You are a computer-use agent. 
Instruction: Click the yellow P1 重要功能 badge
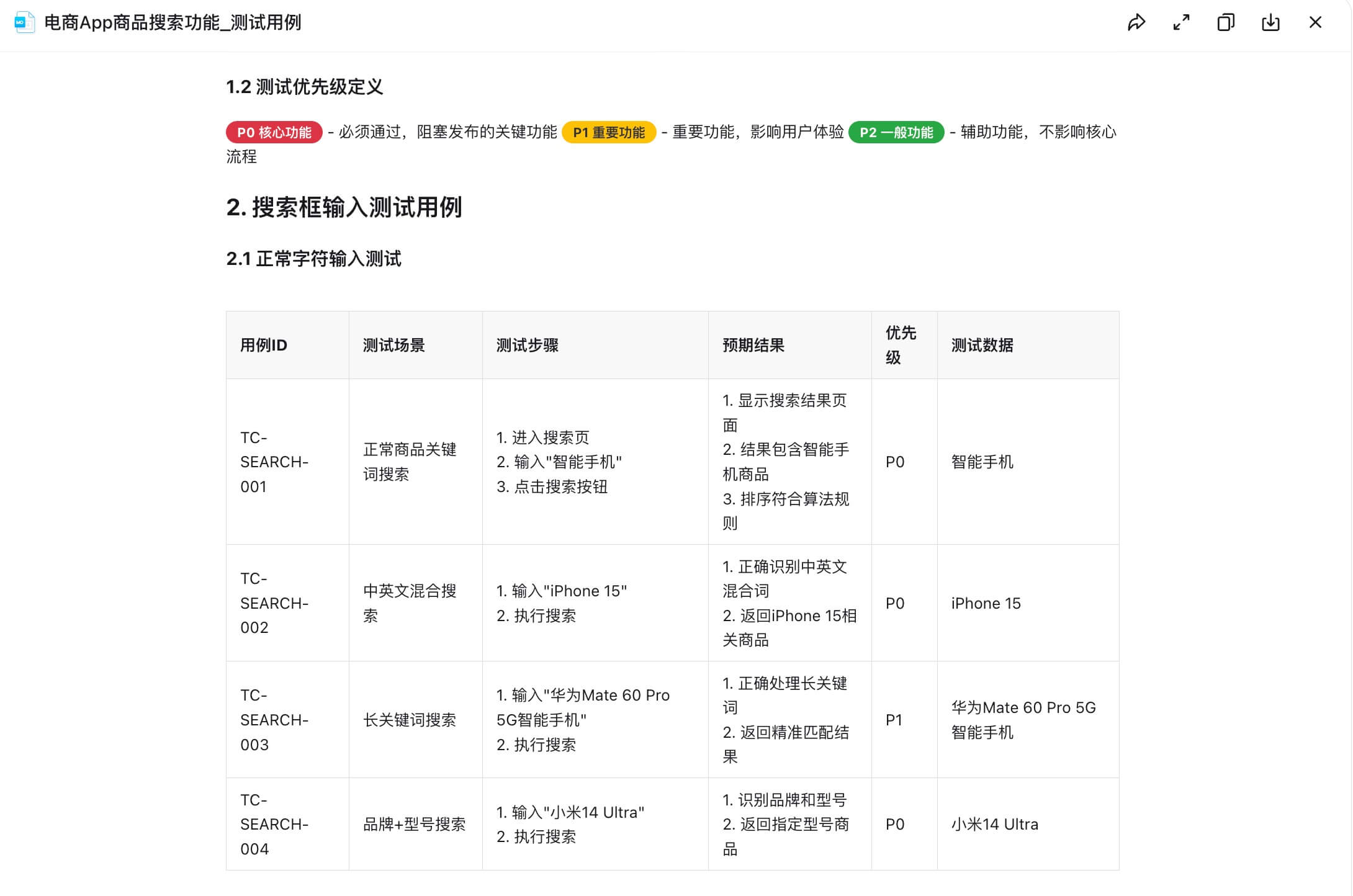[609, 132]
